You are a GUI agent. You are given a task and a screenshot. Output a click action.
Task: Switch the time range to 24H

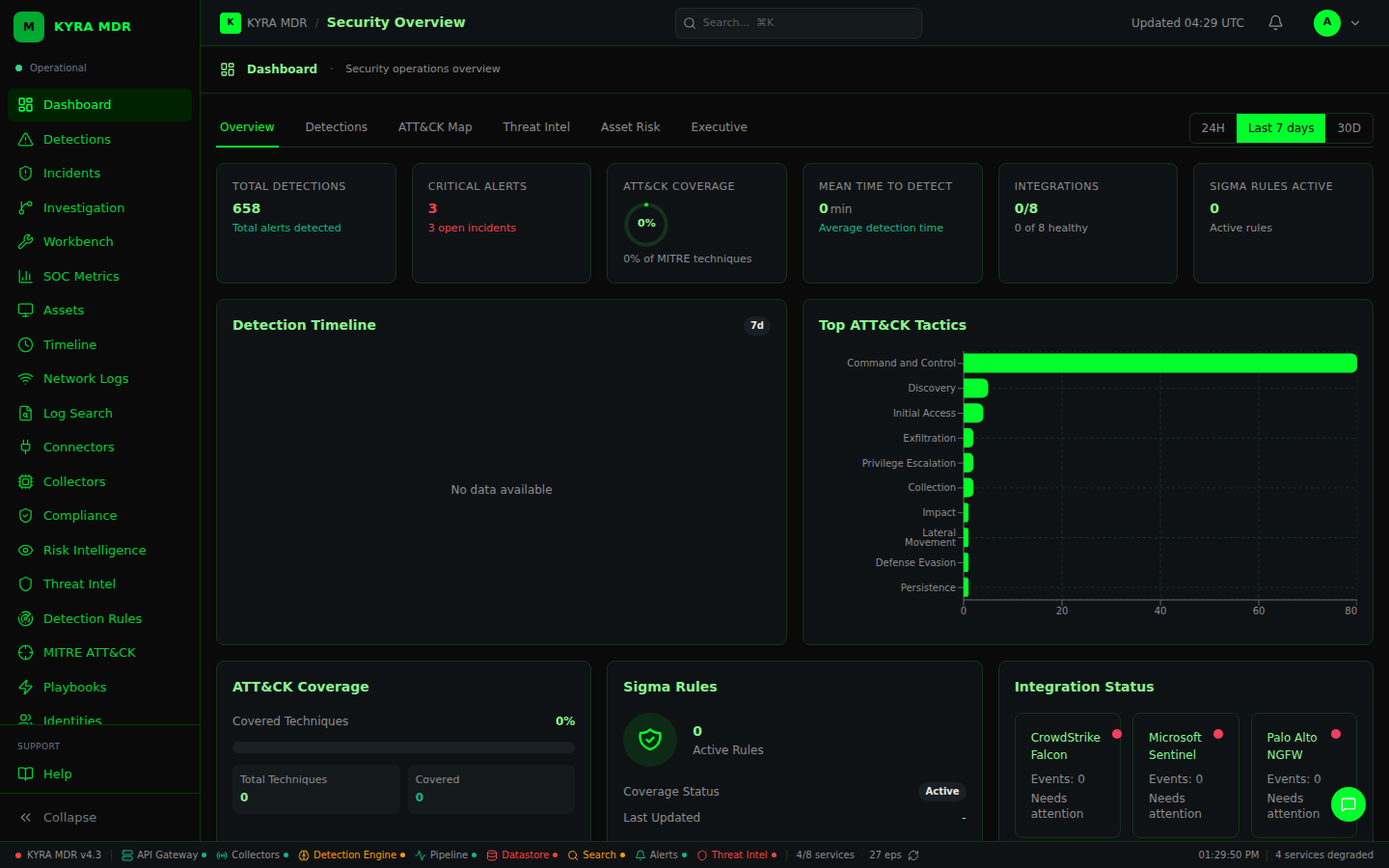pyautogui.click(x=1212, y=127)
